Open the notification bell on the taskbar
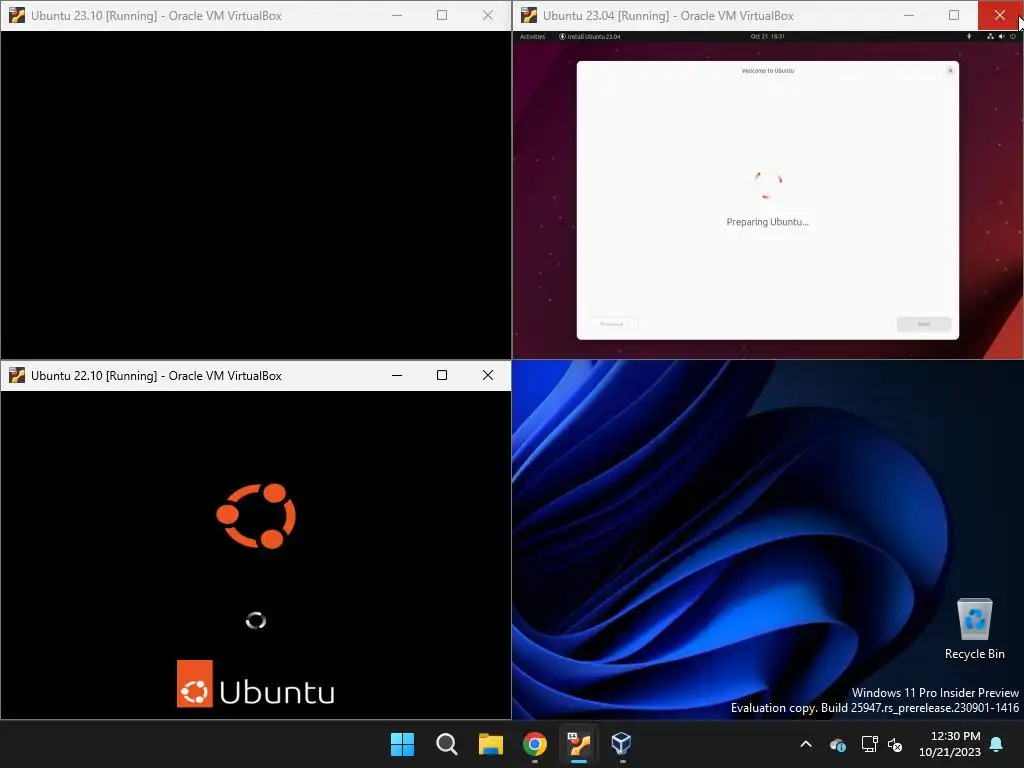Screen dimensions: 1024x768 (997, 744)
